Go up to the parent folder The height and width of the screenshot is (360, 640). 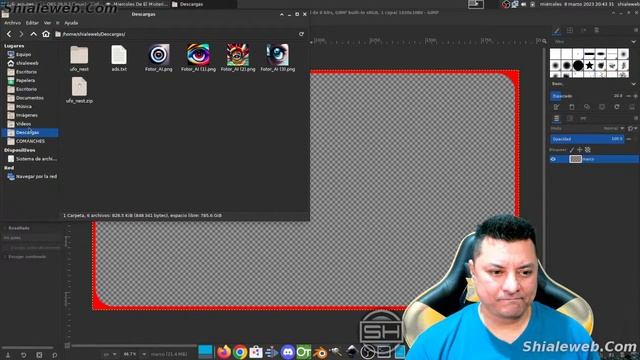click(x=33, y=34)
